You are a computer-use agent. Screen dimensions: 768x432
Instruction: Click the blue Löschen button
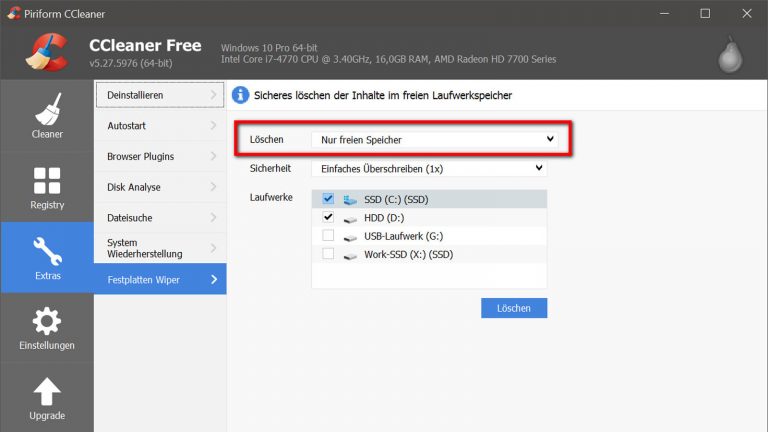514,308
